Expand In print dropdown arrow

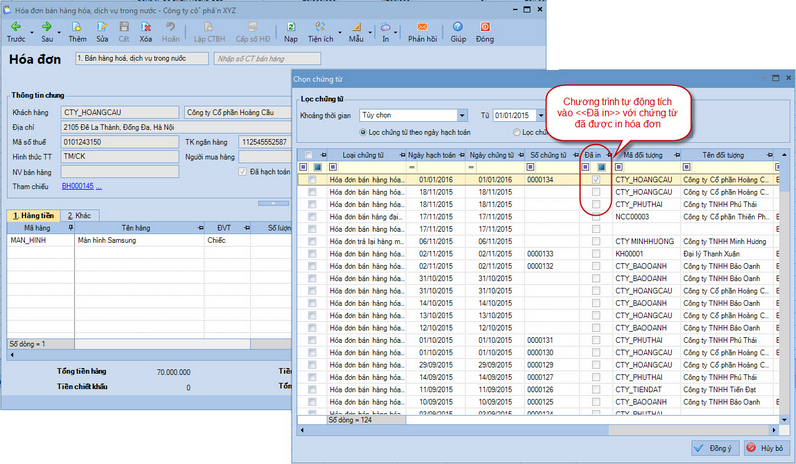pos(395,33)
